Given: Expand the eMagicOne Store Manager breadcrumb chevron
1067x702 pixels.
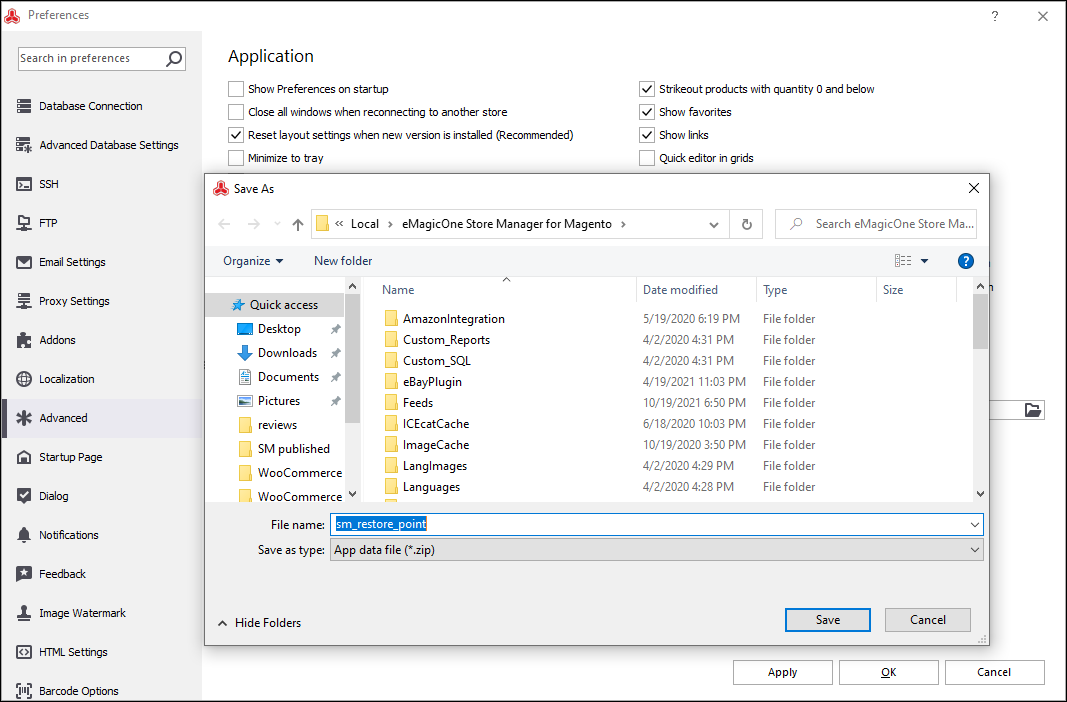Looking at the screenshot, I should tap(623, 224).
